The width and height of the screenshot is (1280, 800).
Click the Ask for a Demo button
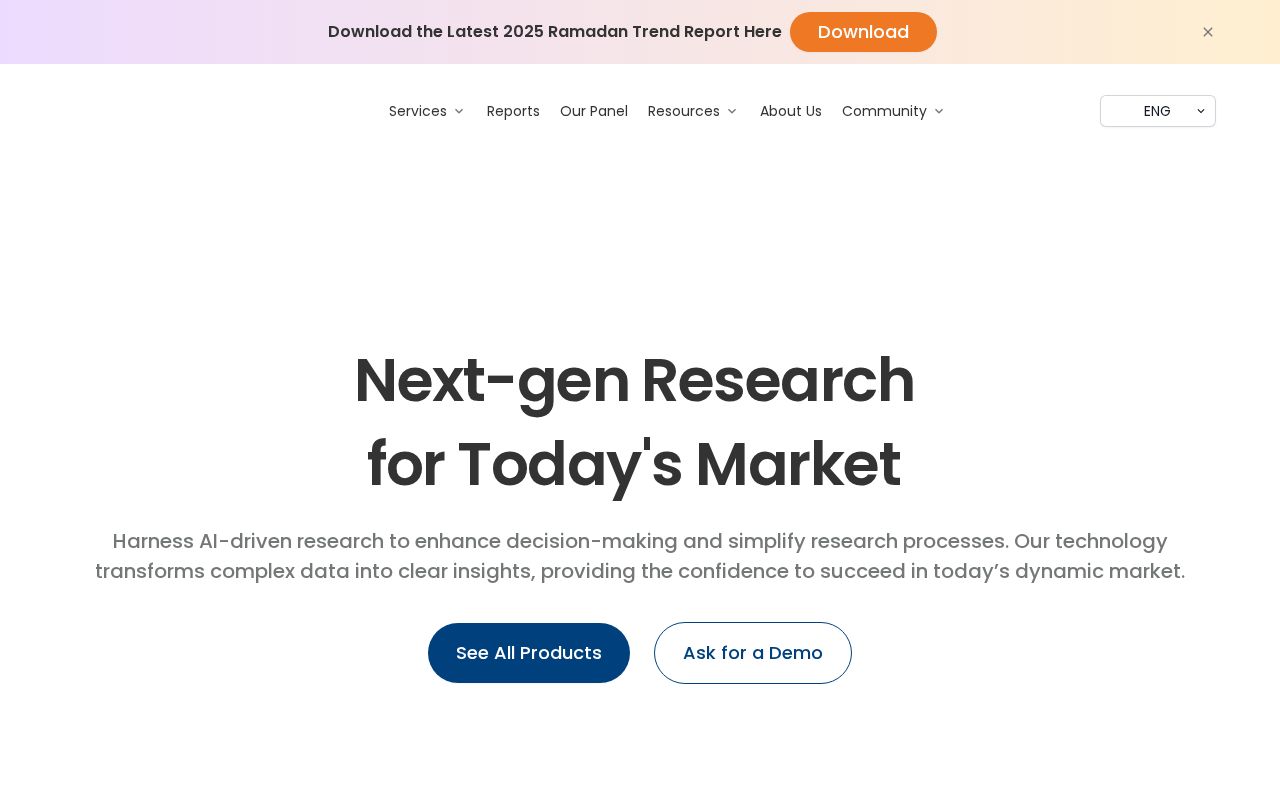[x=753, y=653]
